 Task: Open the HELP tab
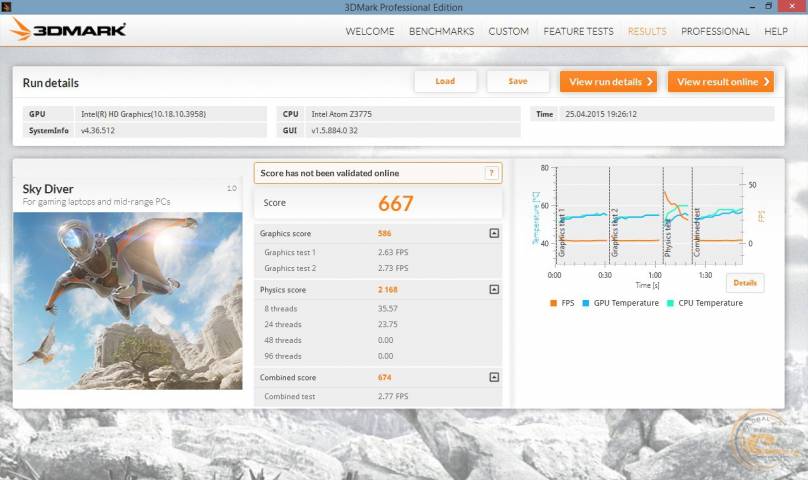click(x=776, y=31)
